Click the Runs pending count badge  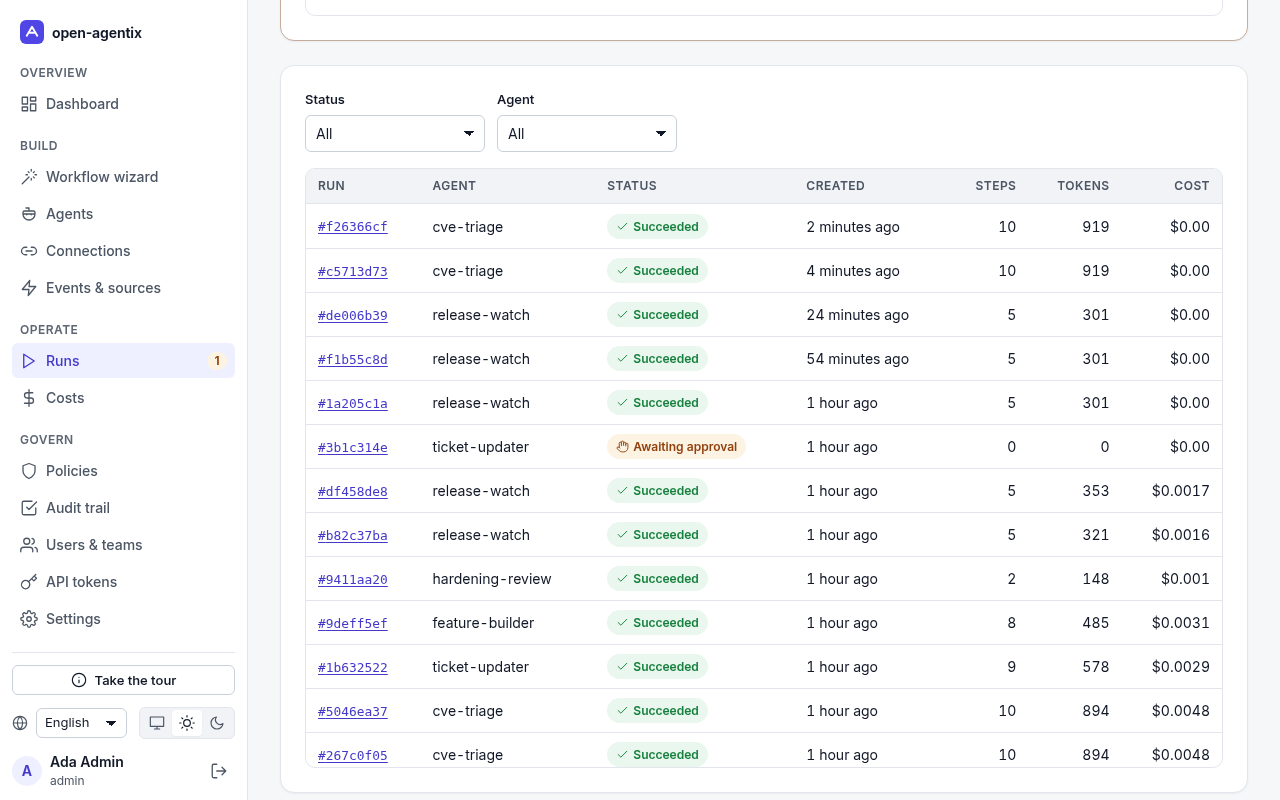tap(217, 361)
